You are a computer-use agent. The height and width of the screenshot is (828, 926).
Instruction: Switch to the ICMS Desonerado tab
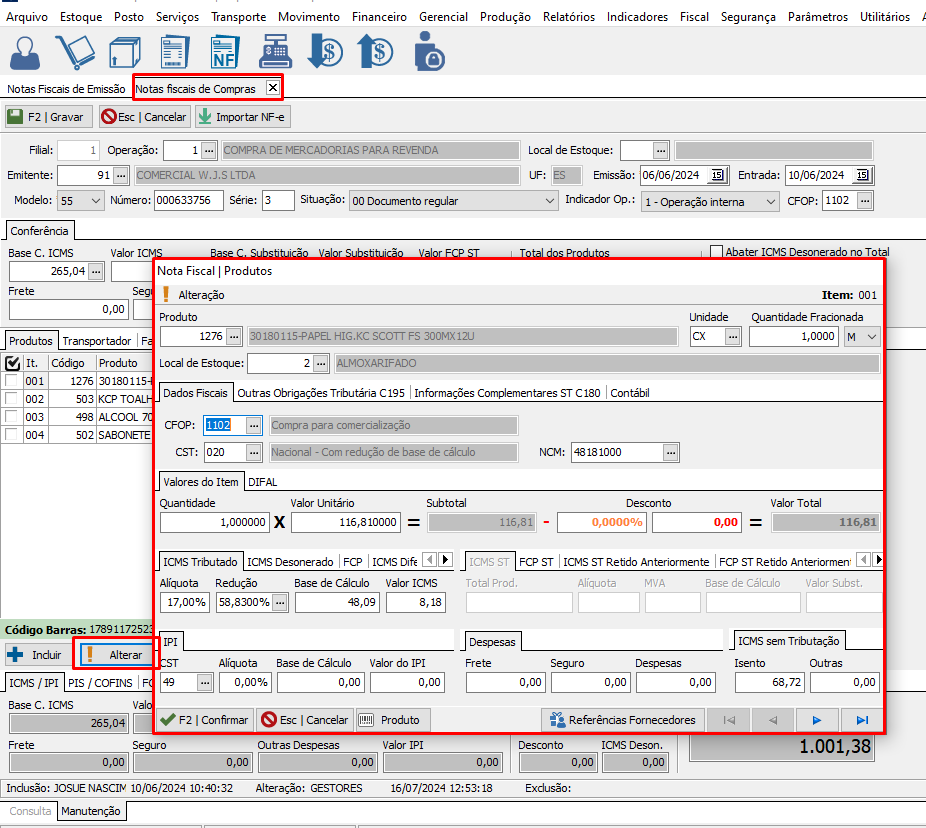click(x=290, y=562)
